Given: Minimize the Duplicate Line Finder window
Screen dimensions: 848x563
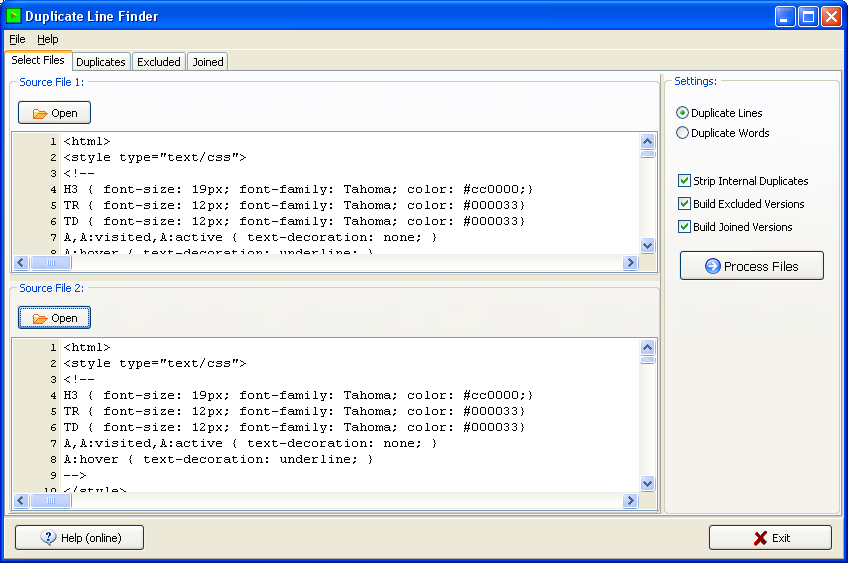Looking at the screenshot, I should pyautogui.click(x=785, y=17).
